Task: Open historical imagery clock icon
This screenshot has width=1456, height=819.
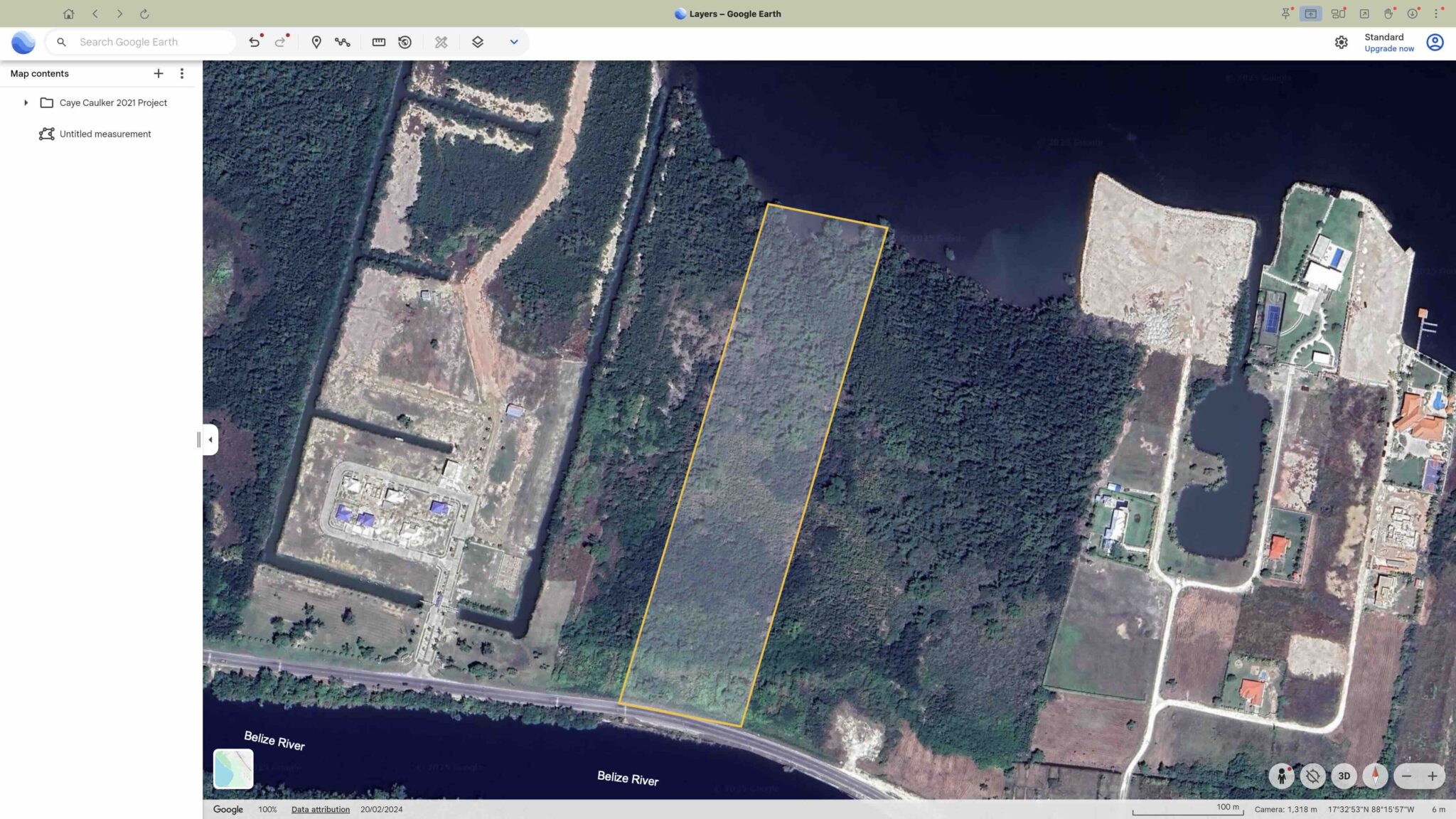Action: 405,42
